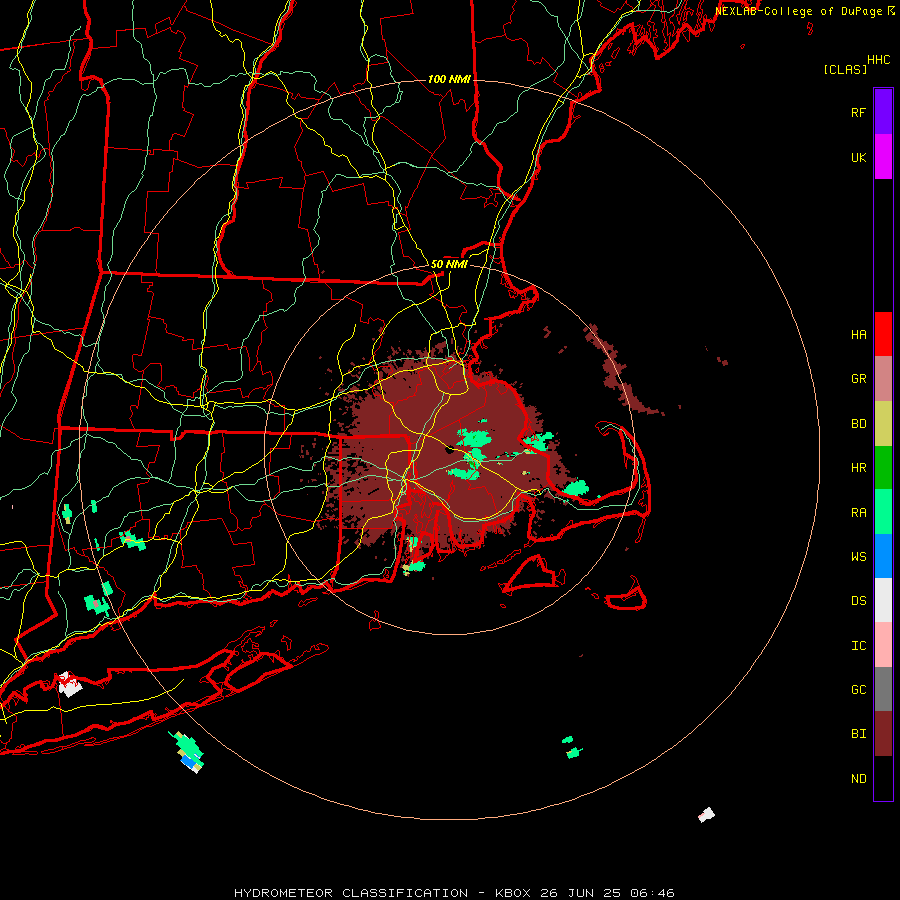Click the BI legend label
This screenshot has width=900, height=900.
(858, 734)
